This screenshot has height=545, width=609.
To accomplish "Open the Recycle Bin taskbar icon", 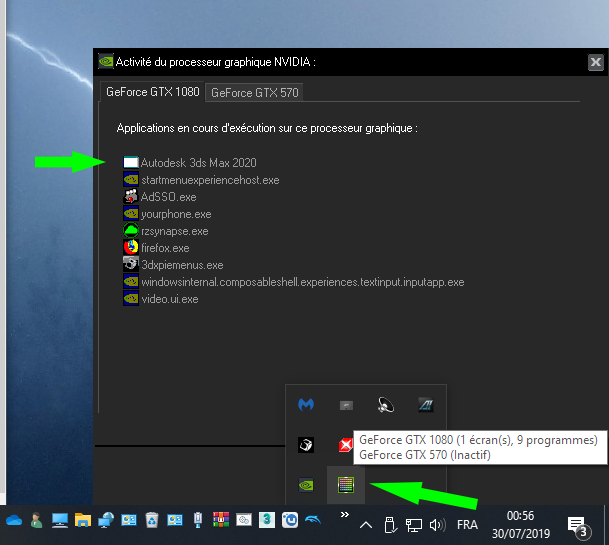I will 152,520.
